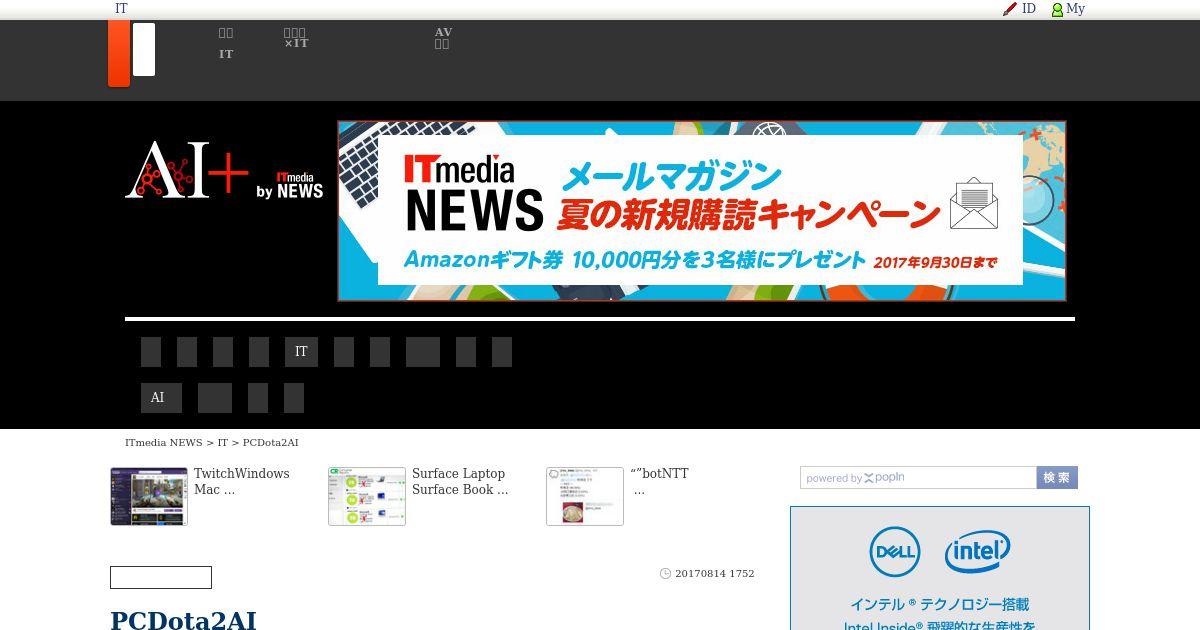1200x630 pixels.
Task: Open the botNTT article text link
Action: (x=660, y=481)
